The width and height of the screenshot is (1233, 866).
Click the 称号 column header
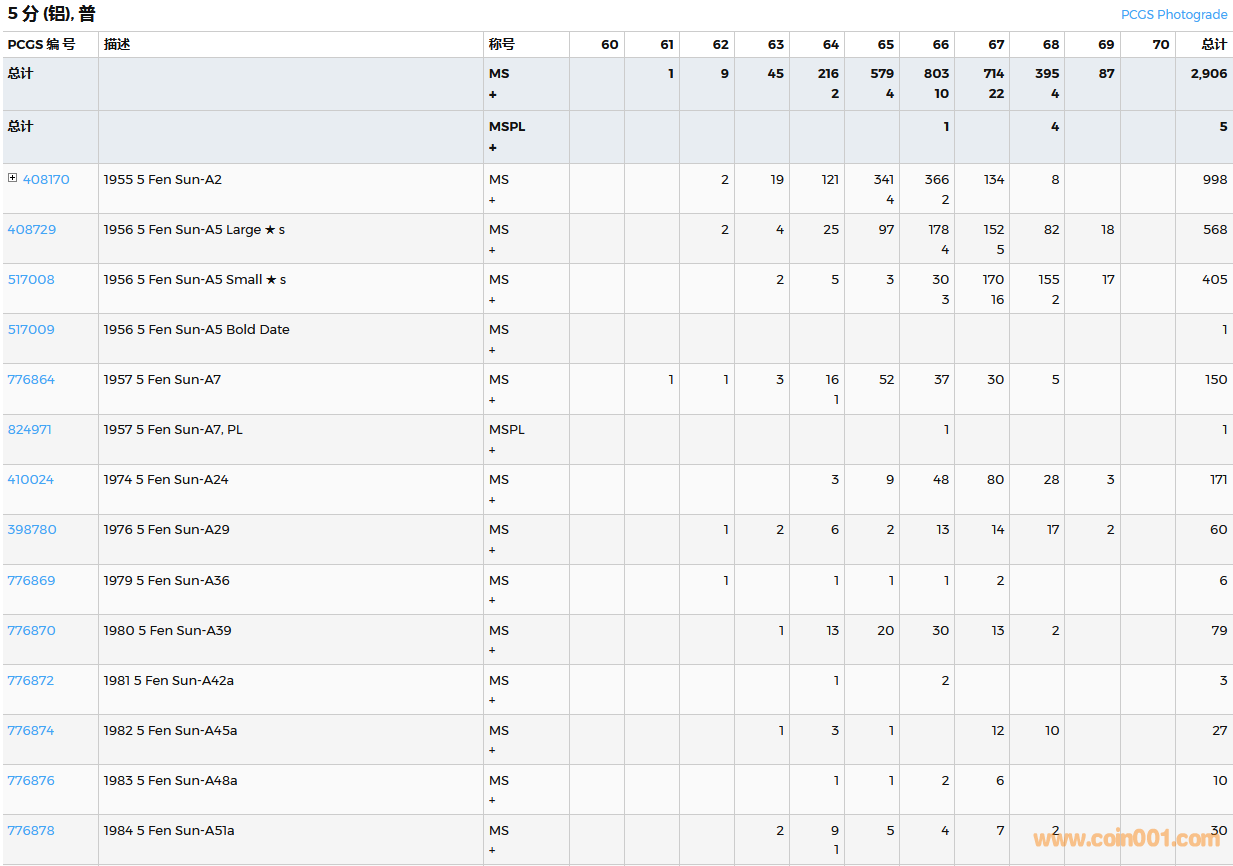click(x=502, y=44)
